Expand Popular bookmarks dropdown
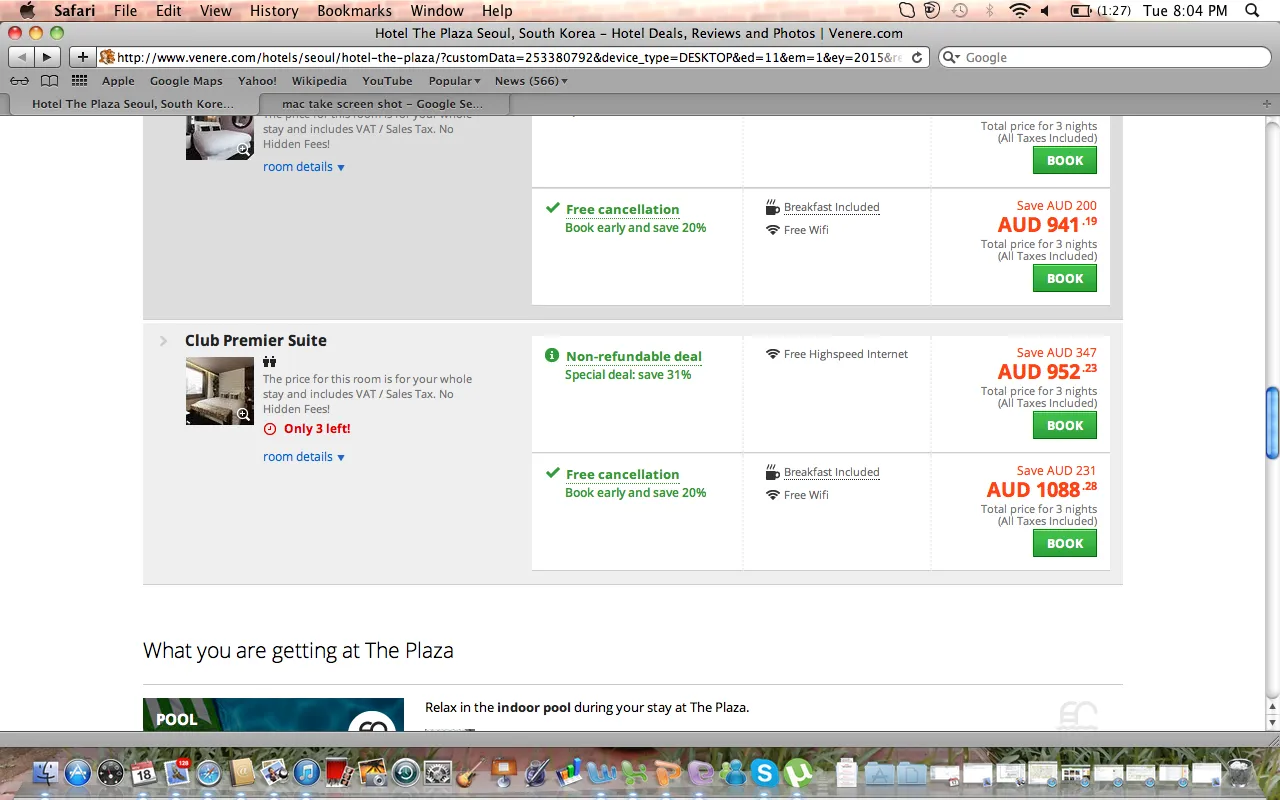This screenshot has width=1280, height=800. 454,81
